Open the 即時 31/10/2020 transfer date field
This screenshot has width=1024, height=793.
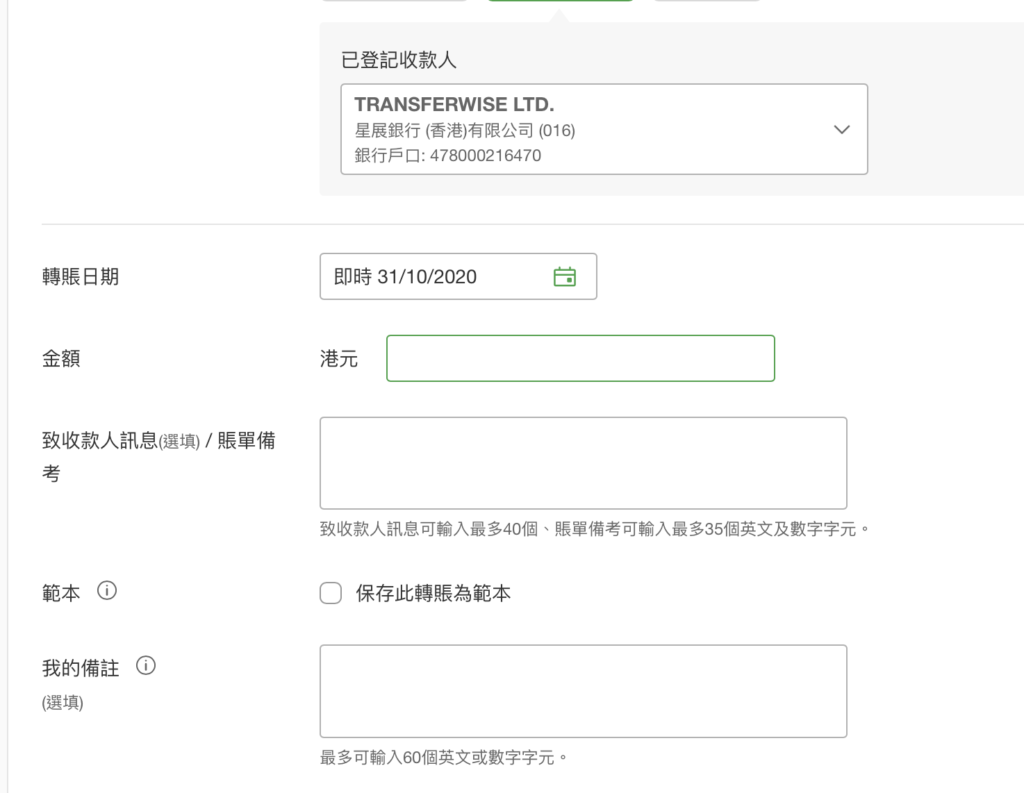click(458, 276)
